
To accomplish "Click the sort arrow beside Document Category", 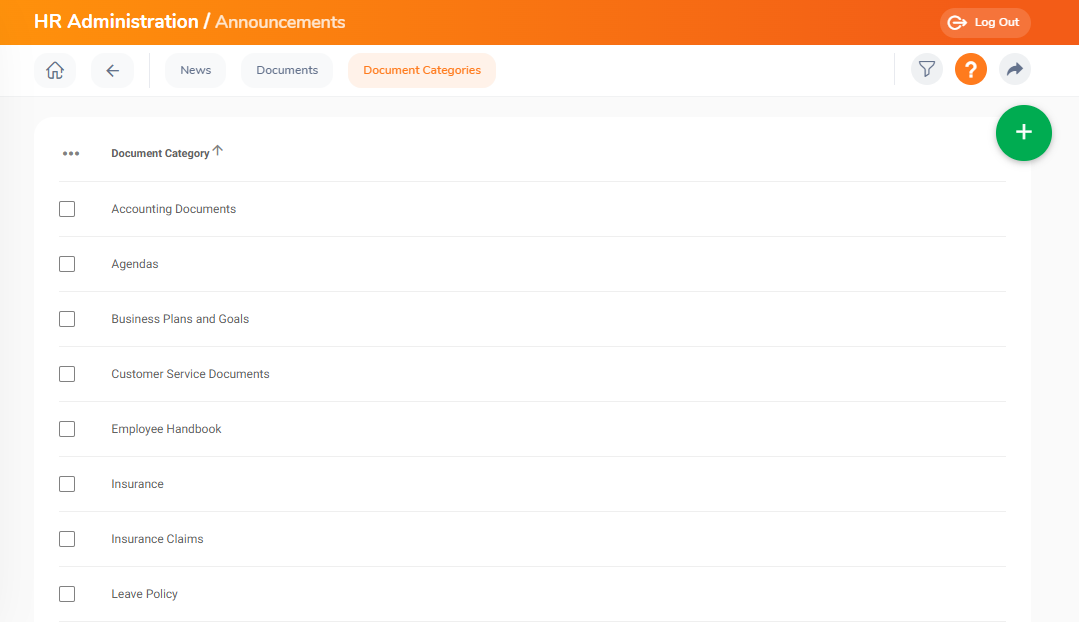I will 217,151.
